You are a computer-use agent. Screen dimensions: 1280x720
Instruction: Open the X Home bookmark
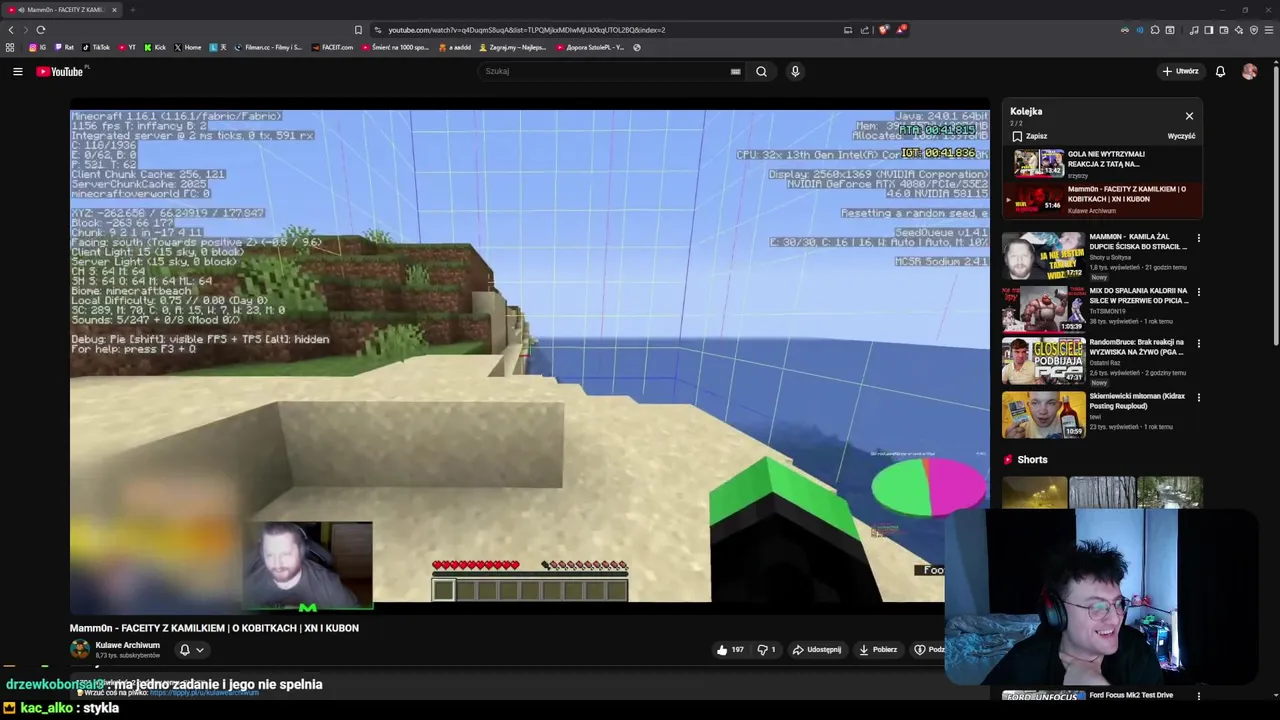188,47
